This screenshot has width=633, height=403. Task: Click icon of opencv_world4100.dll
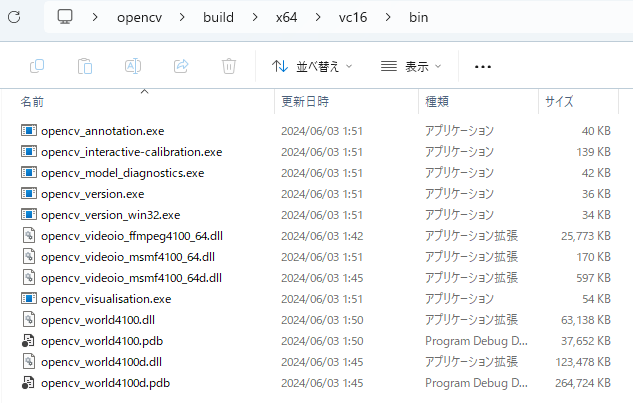29,319
